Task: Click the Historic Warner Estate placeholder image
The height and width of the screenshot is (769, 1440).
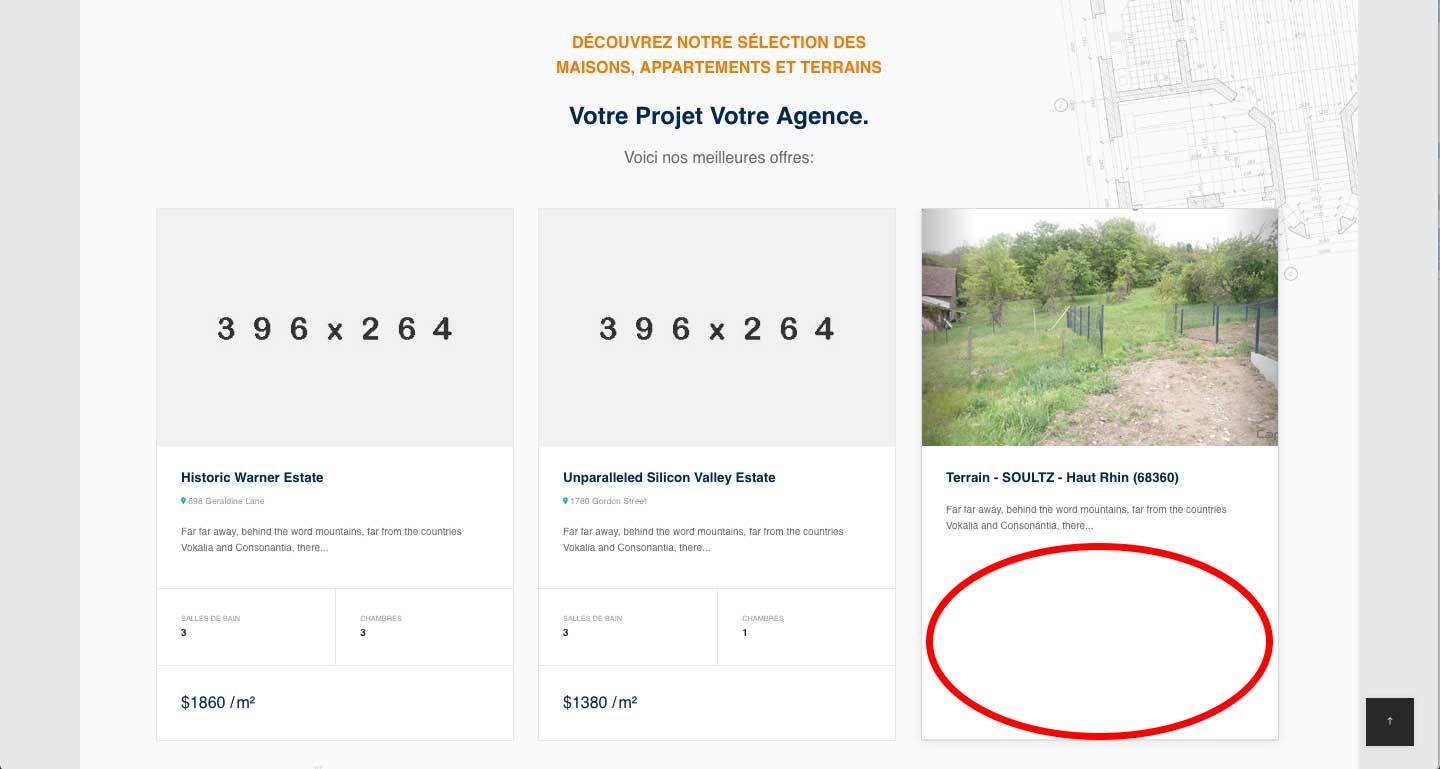Action: 335,328
